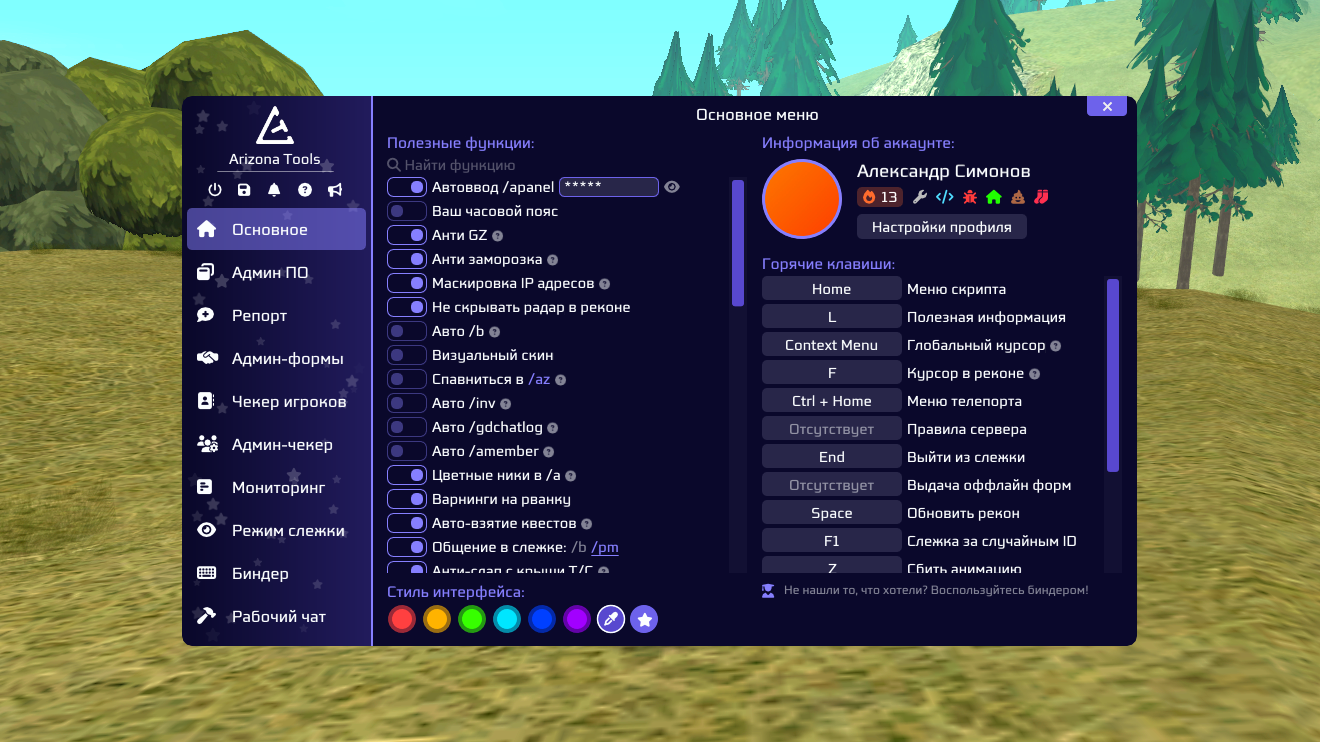
Task: Click the question mark help icon in sidebar
Action: pos(305,190)
